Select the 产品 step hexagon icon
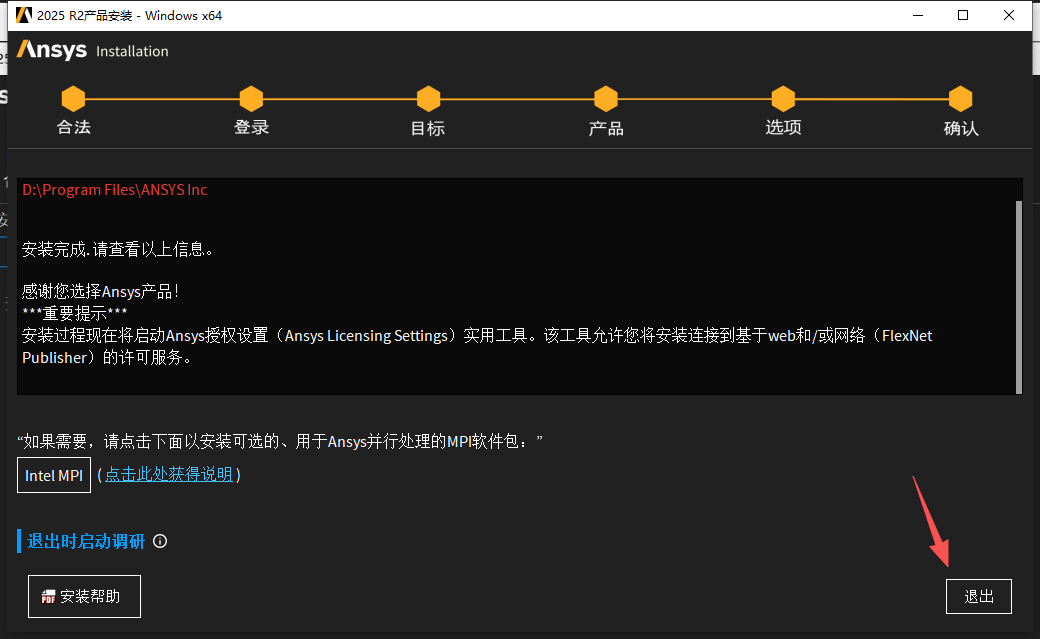 tap(605, 99)
